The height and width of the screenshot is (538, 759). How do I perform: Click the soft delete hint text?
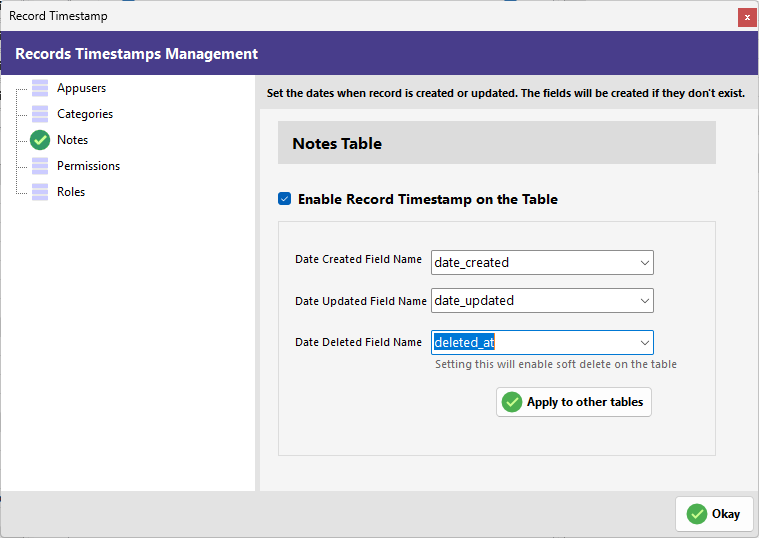556,364
